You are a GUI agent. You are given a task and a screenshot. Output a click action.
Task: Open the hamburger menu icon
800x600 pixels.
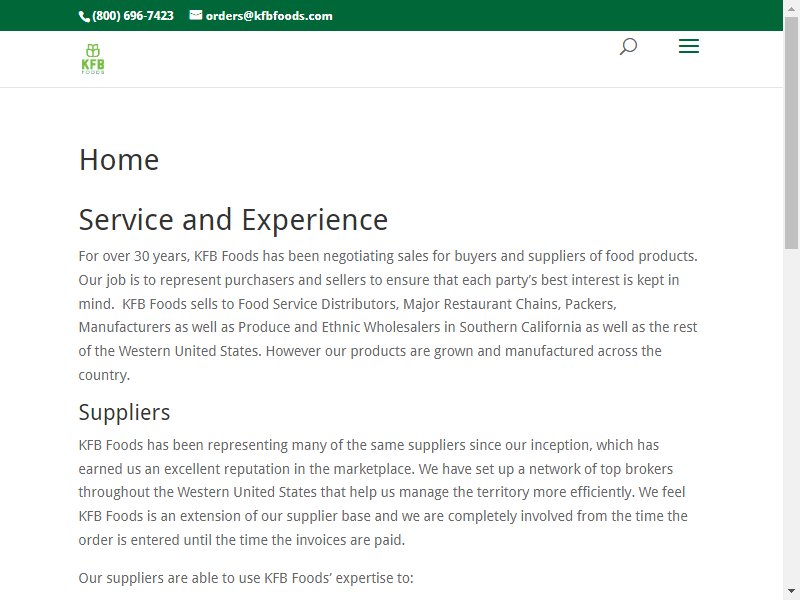click(688, 46)
